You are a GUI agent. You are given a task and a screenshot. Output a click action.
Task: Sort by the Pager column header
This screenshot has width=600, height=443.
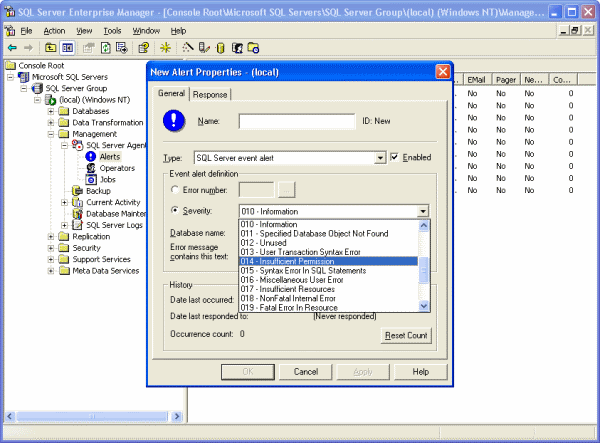click(x=505, y=80)
